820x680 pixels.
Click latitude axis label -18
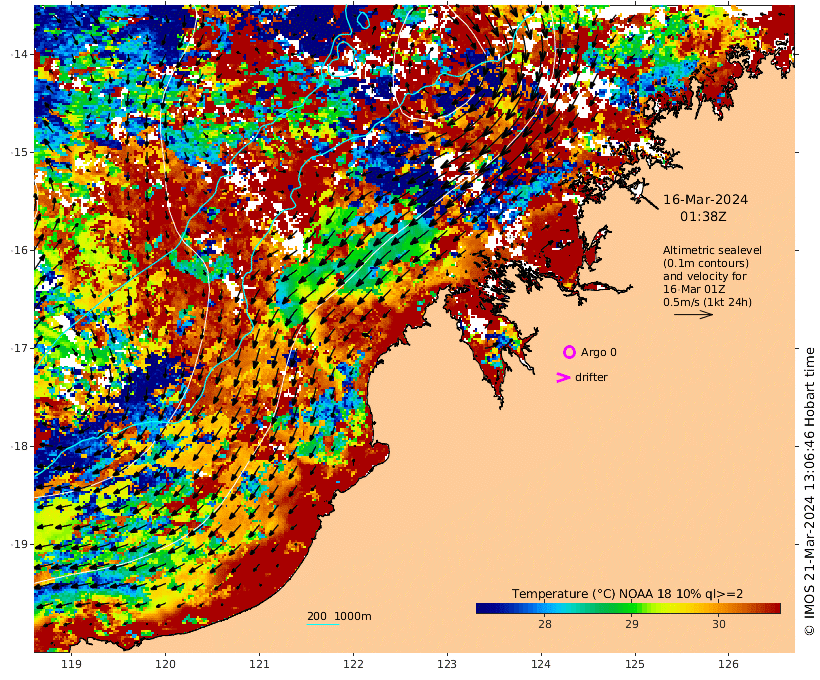pos(19,446)
